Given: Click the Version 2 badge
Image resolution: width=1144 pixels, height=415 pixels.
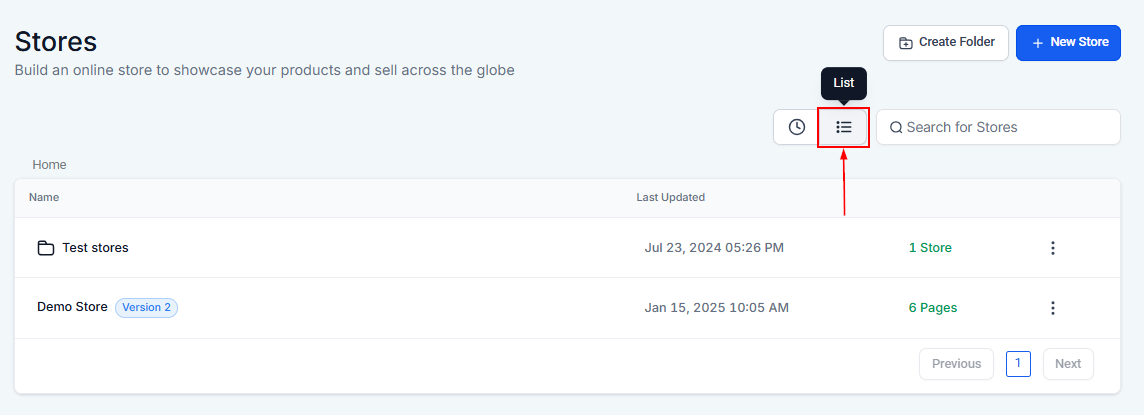Looking at the screenshot, I should tap(146, 307).
